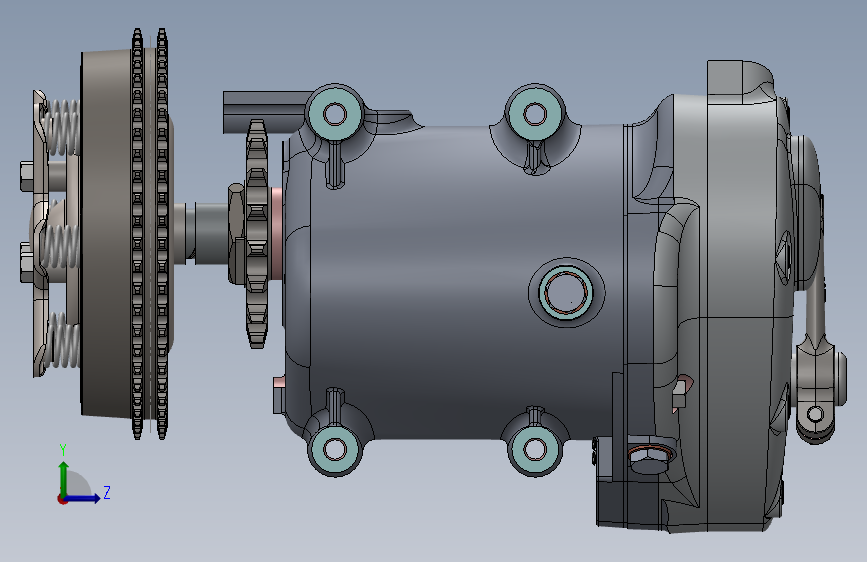Select the bottom-right mounting boss hole on housing
Screen dimensions: 867x562
click(x=535, y=449)
